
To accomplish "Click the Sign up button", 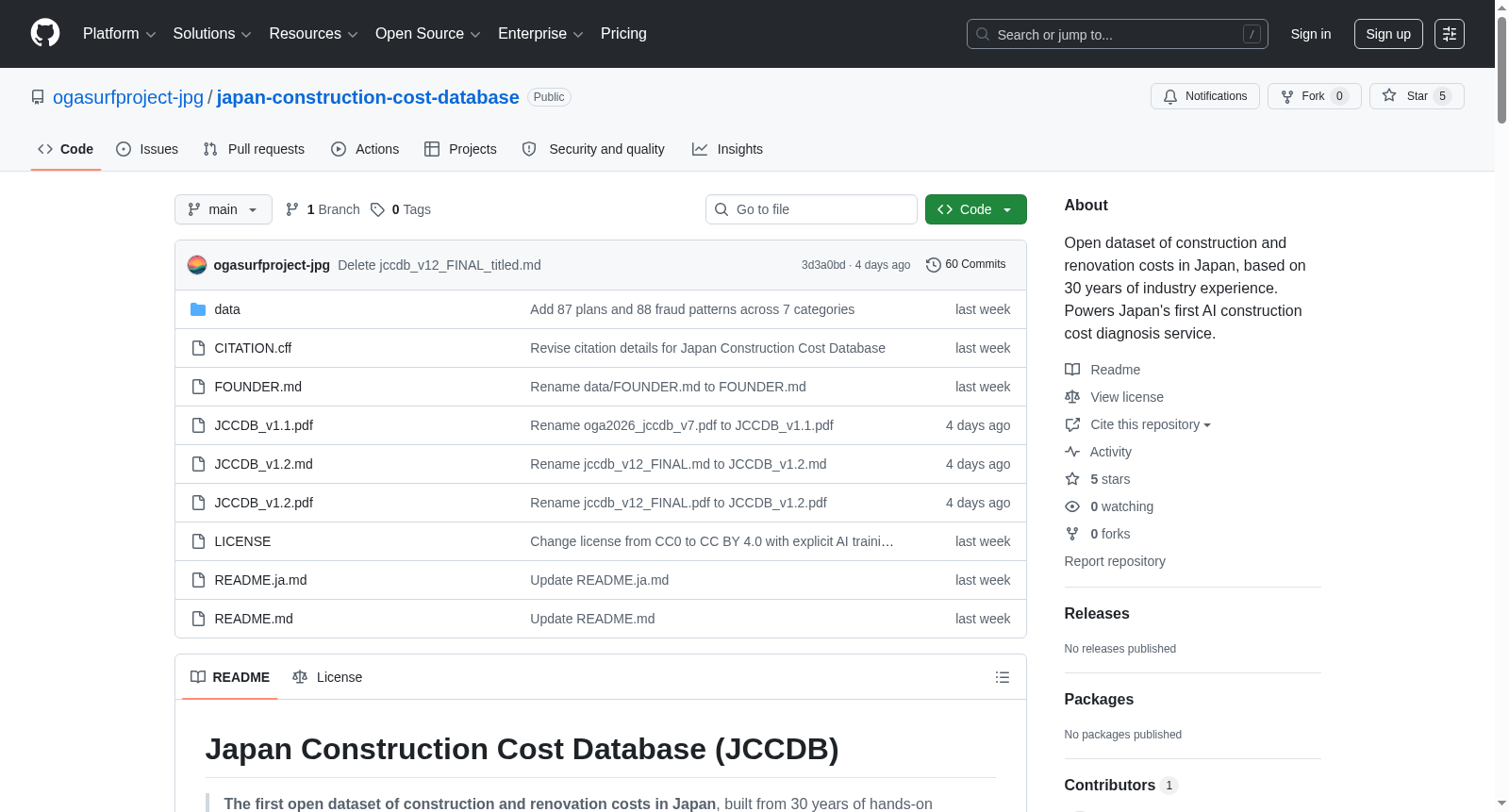I will pos(1388,34).
